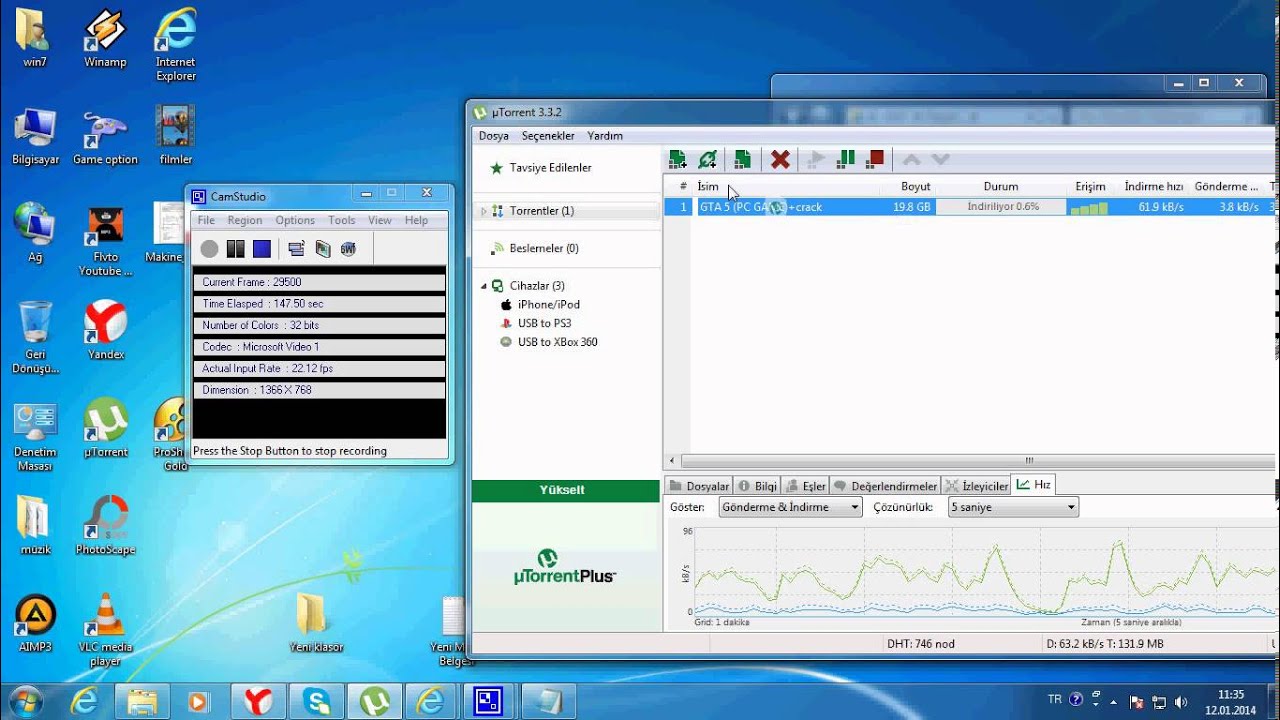Click CamStudio grey Record button
The image size is (1280, 720).
[x=209, y=249]
